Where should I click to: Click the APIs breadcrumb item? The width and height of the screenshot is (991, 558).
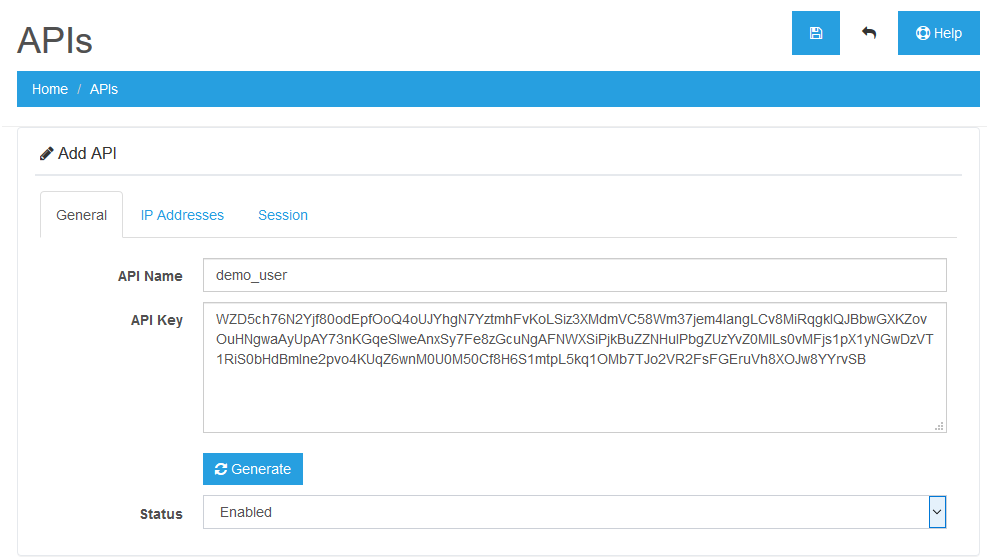[x=104, y=89]
